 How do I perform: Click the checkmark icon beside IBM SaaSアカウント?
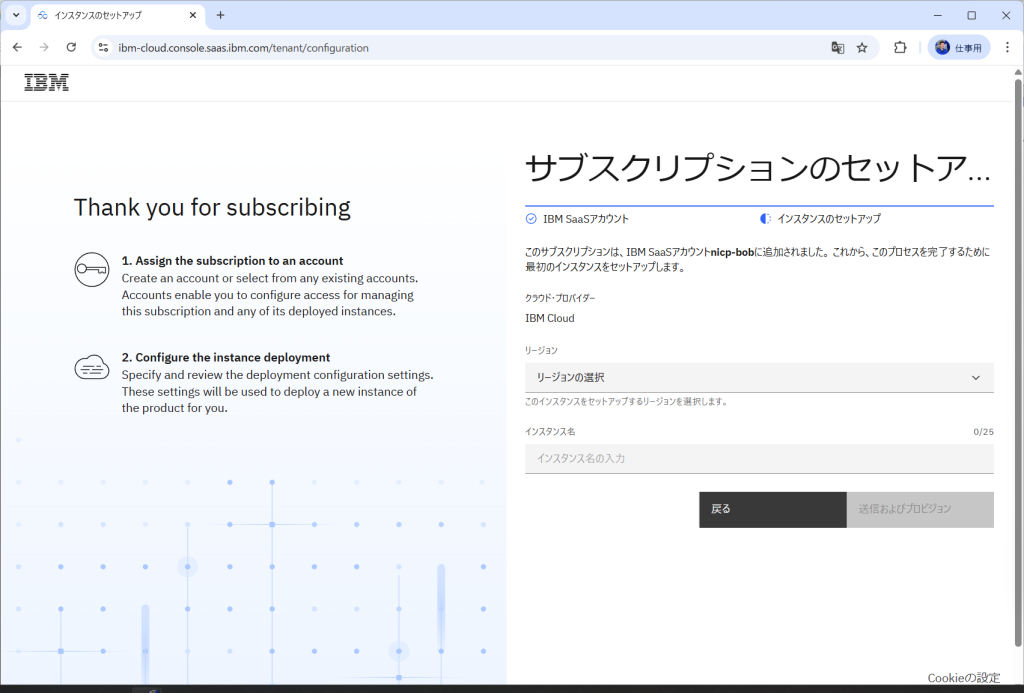[x=531, y=219]
